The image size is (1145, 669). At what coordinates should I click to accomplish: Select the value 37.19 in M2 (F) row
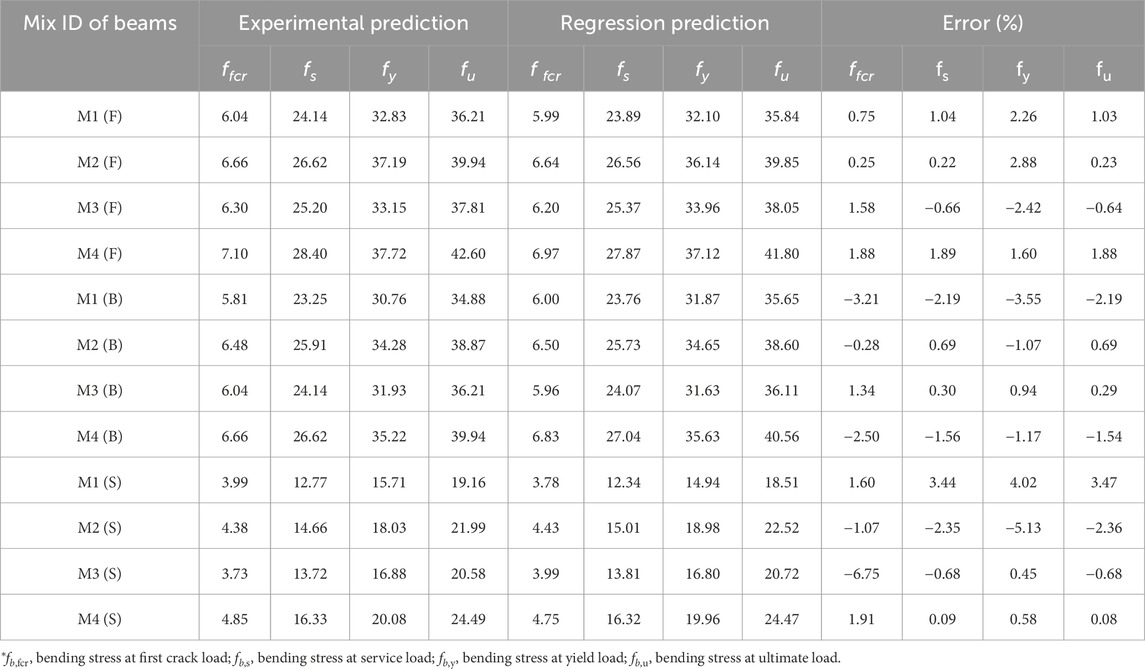388,162
